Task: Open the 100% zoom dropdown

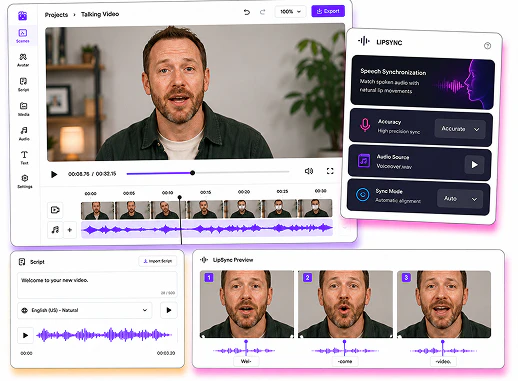Action: [x=290, y=12]
